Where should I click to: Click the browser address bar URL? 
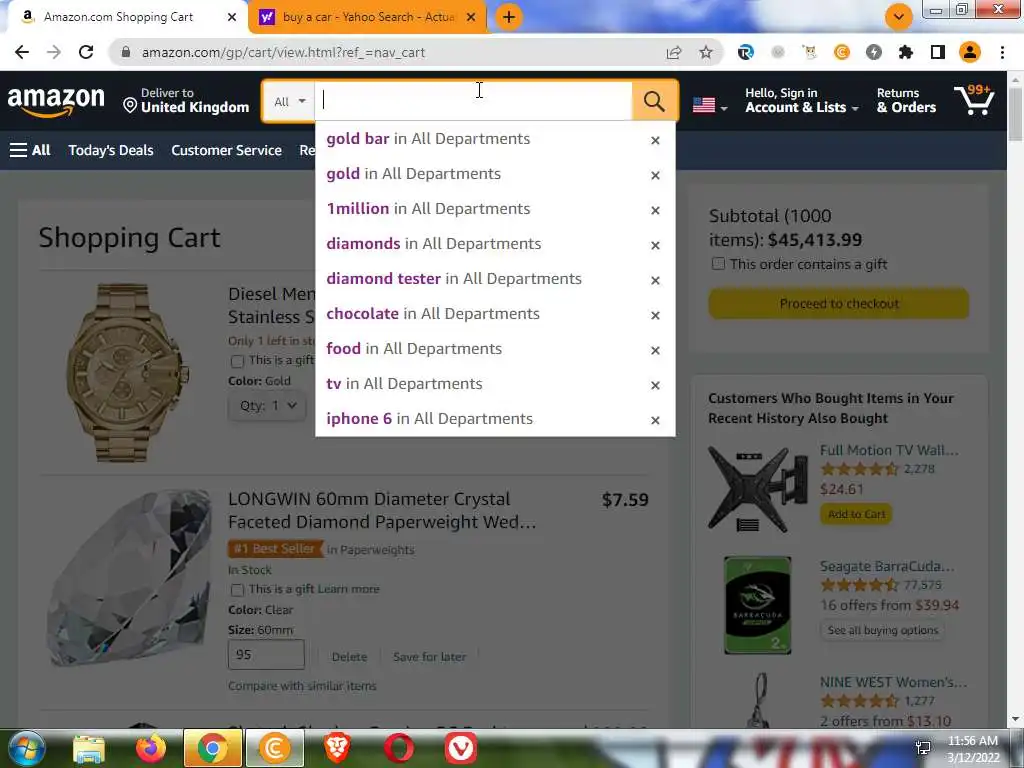(x=283, y=52)
